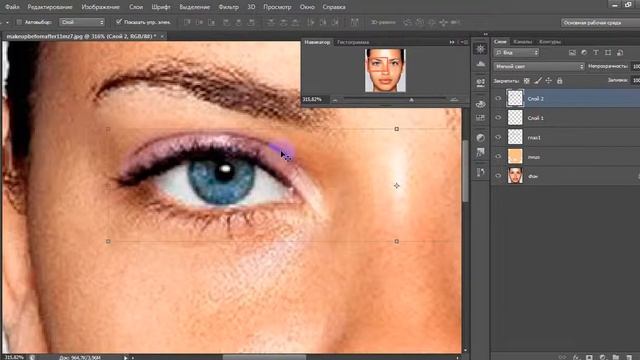Open the workspace switcher dropdown

point(600,22)
